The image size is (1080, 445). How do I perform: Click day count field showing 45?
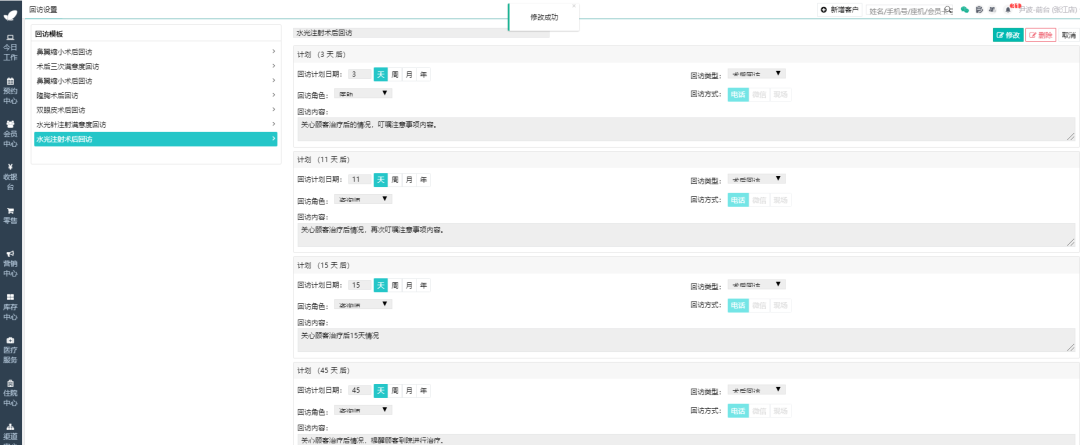[360, 391]
